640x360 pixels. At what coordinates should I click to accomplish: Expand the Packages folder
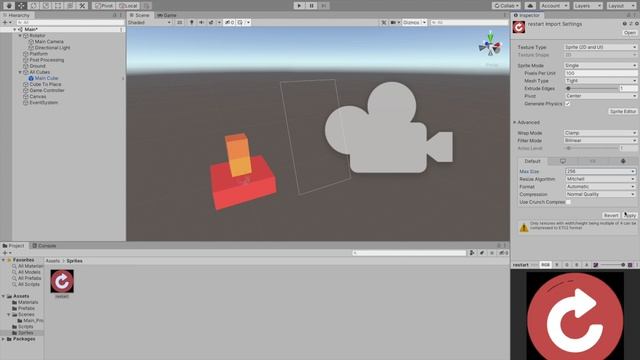[x=4, y=339]
